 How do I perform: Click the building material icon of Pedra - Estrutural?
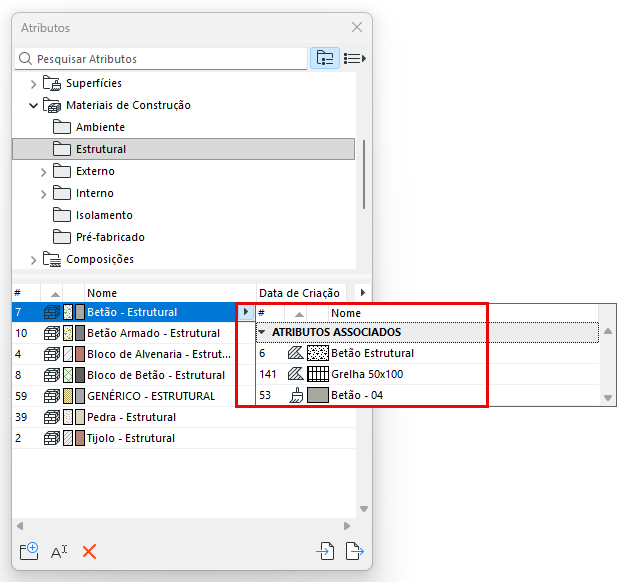coord(52,417)
